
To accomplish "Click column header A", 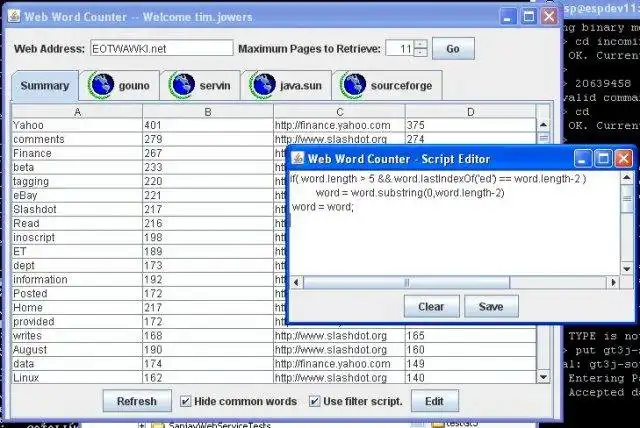I will pos(77,112).
